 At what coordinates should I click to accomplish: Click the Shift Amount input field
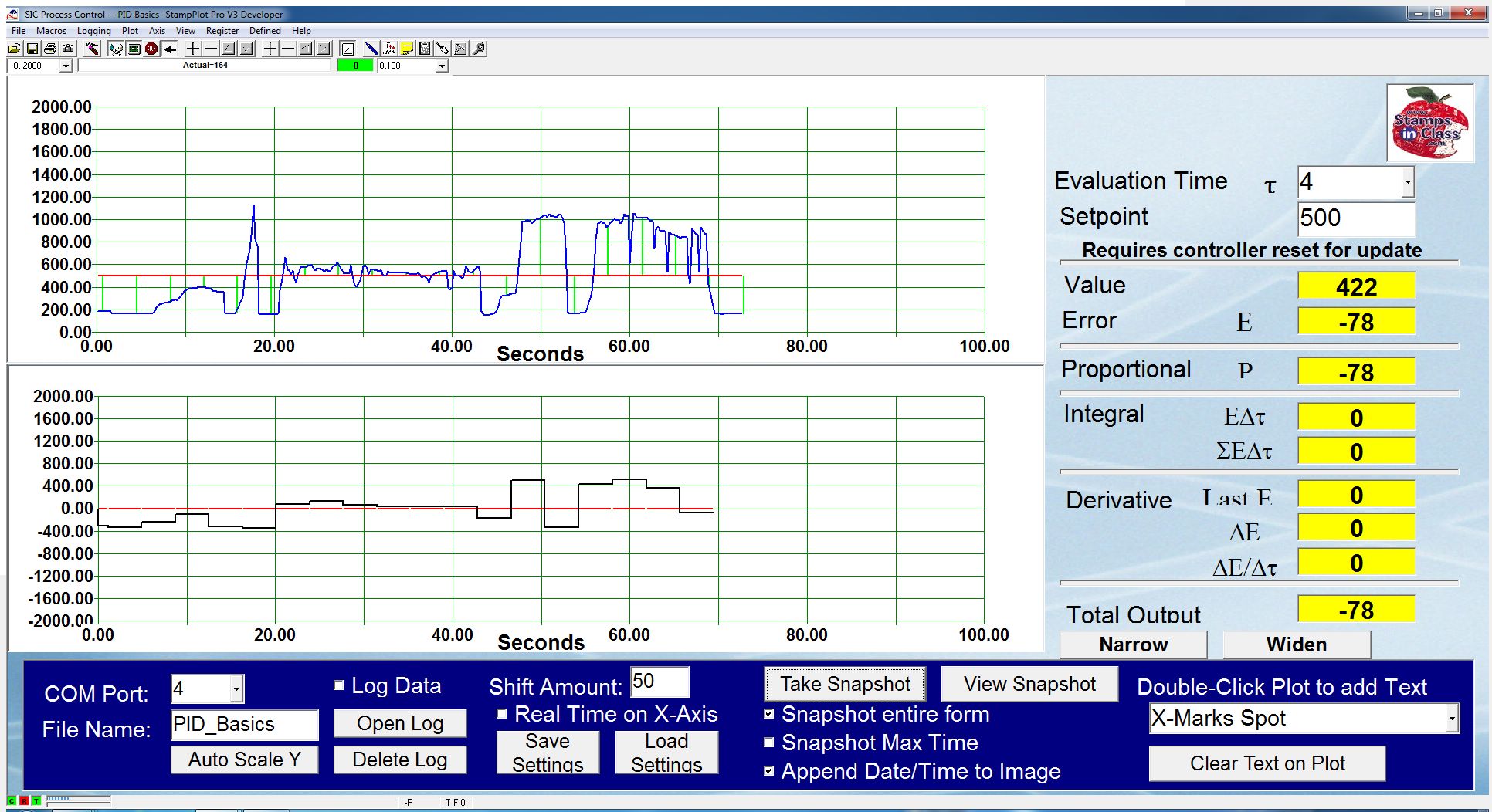(660, 682)
